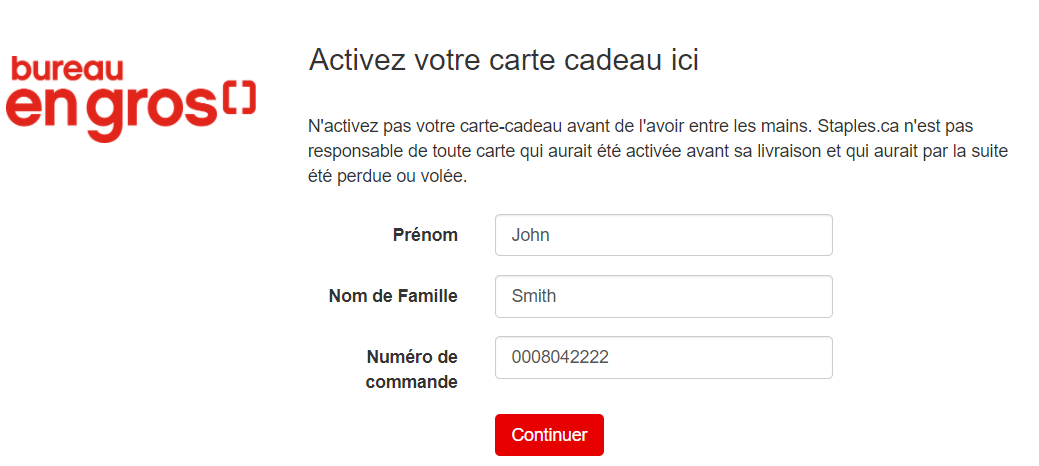Image resolution: width=1039 pixels, height=466 pixels.
Task: Click the "Prénom" field label
Action: tap(425, 235)
